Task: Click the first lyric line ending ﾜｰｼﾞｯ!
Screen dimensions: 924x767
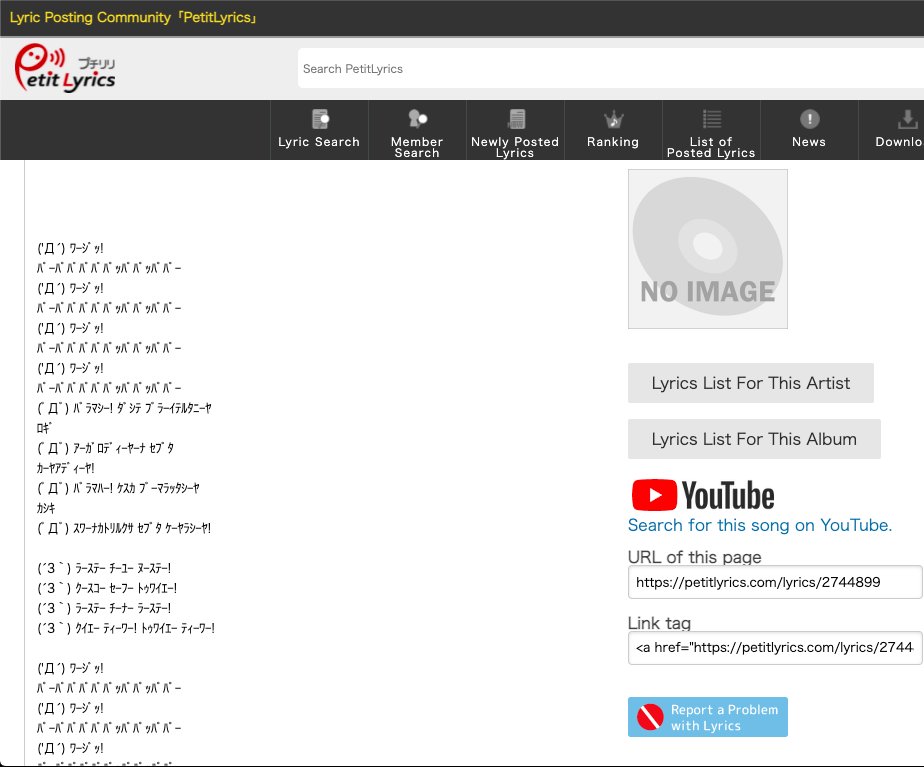Action: (x=70, y=249)
